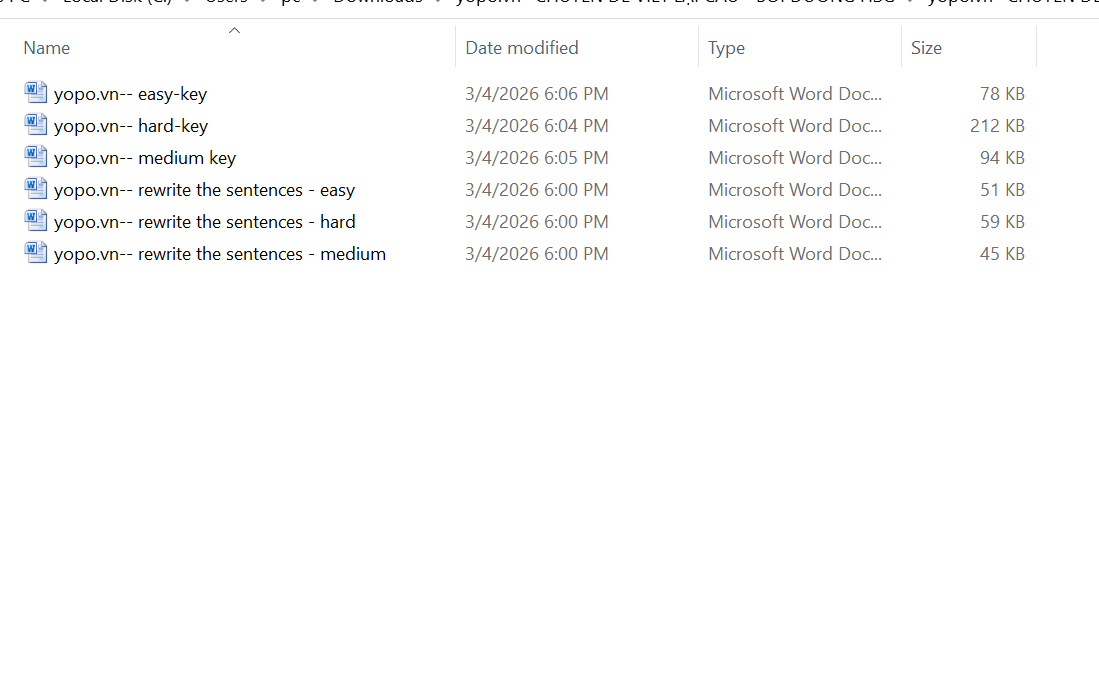Sort the list by Size column header
Screen dimensions: 1099x699
(x=926, y=48)
